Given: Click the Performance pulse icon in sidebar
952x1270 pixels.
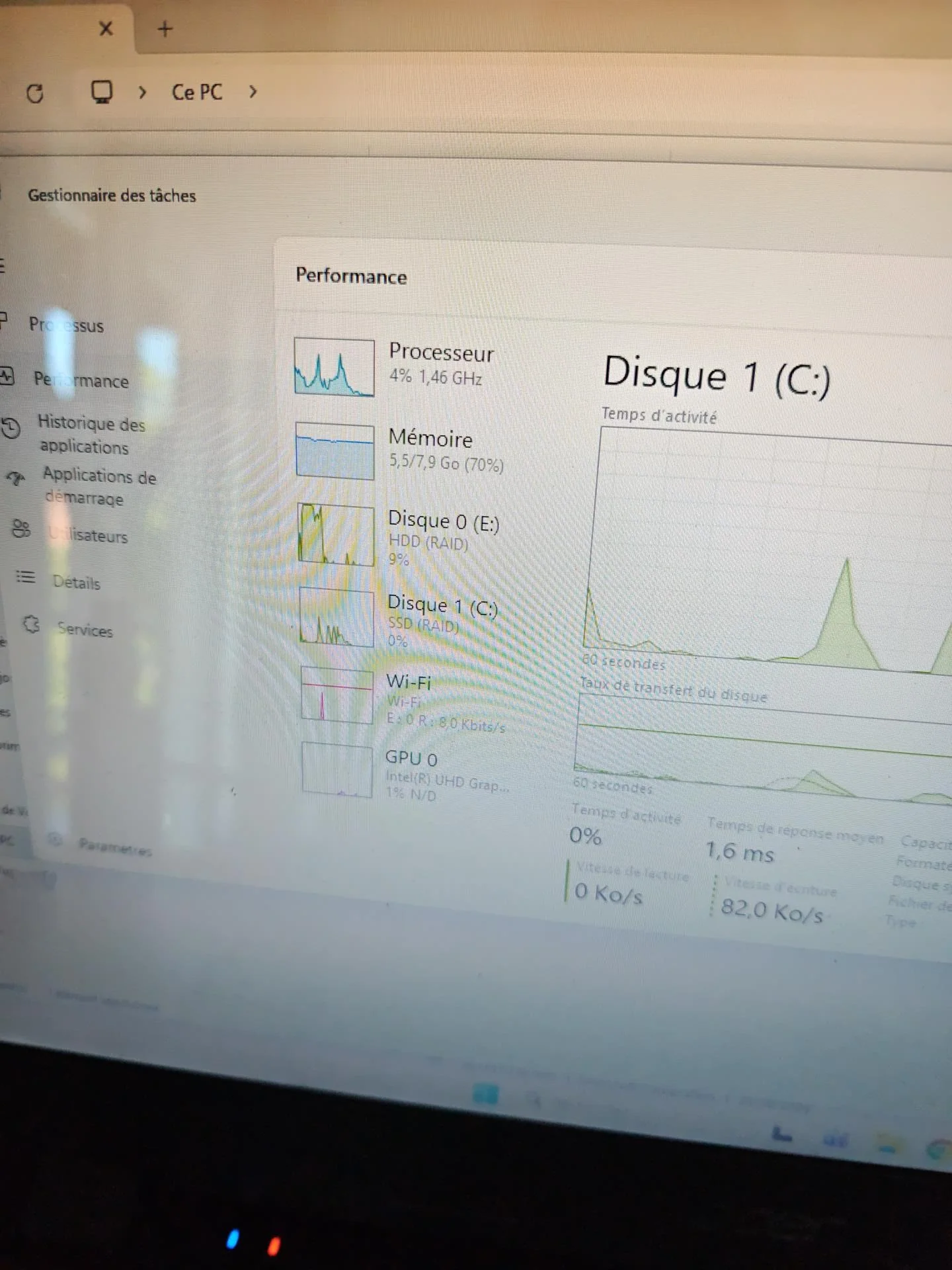Looking at the screenshot, I should 7,377.
